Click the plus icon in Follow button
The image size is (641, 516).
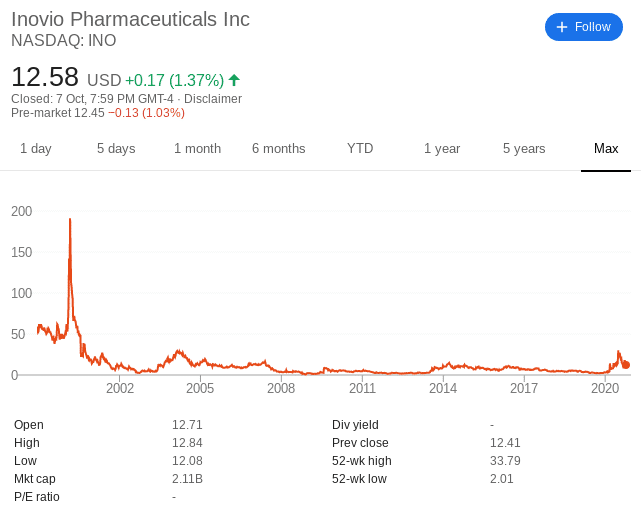click(562, 27)
